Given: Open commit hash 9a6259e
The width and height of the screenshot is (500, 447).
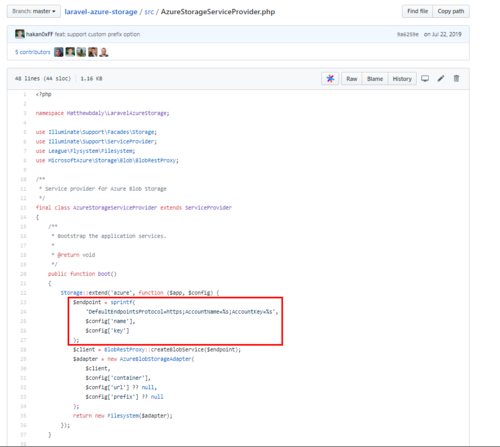Looking at the screenshot, I should 407,34.
